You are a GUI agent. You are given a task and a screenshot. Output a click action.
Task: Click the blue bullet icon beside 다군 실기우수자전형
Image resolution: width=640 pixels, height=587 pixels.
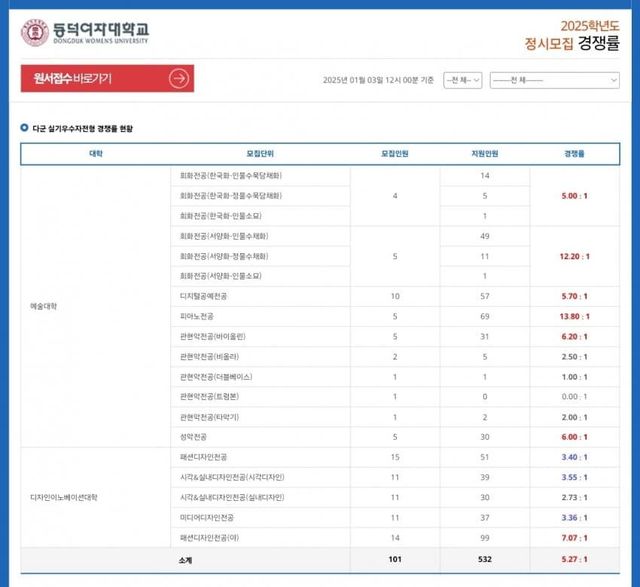coord(25,128)
